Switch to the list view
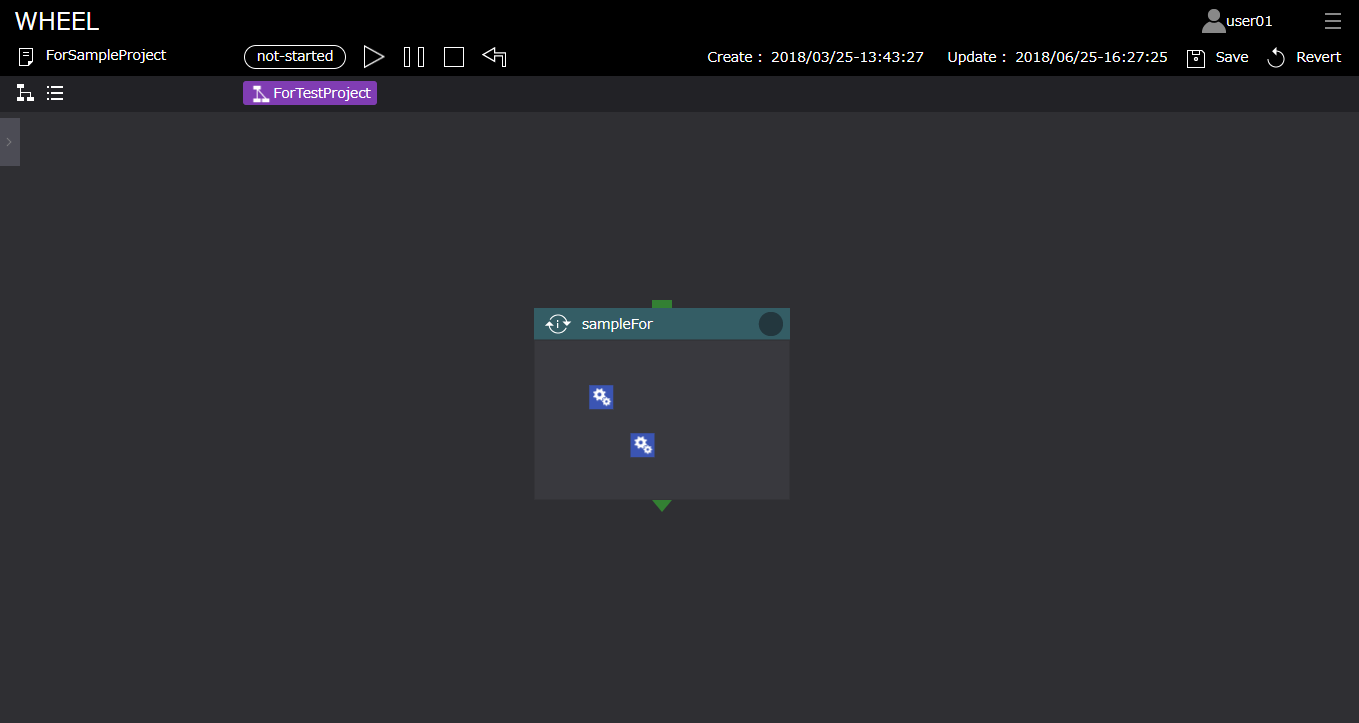Screen dimensions: 1359x723 [x=55, y=93]
